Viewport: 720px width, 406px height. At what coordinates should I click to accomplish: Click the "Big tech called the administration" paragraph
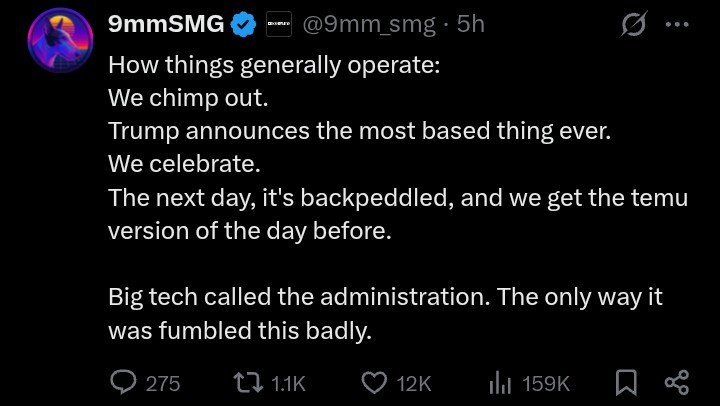click(x=386, y=314)
